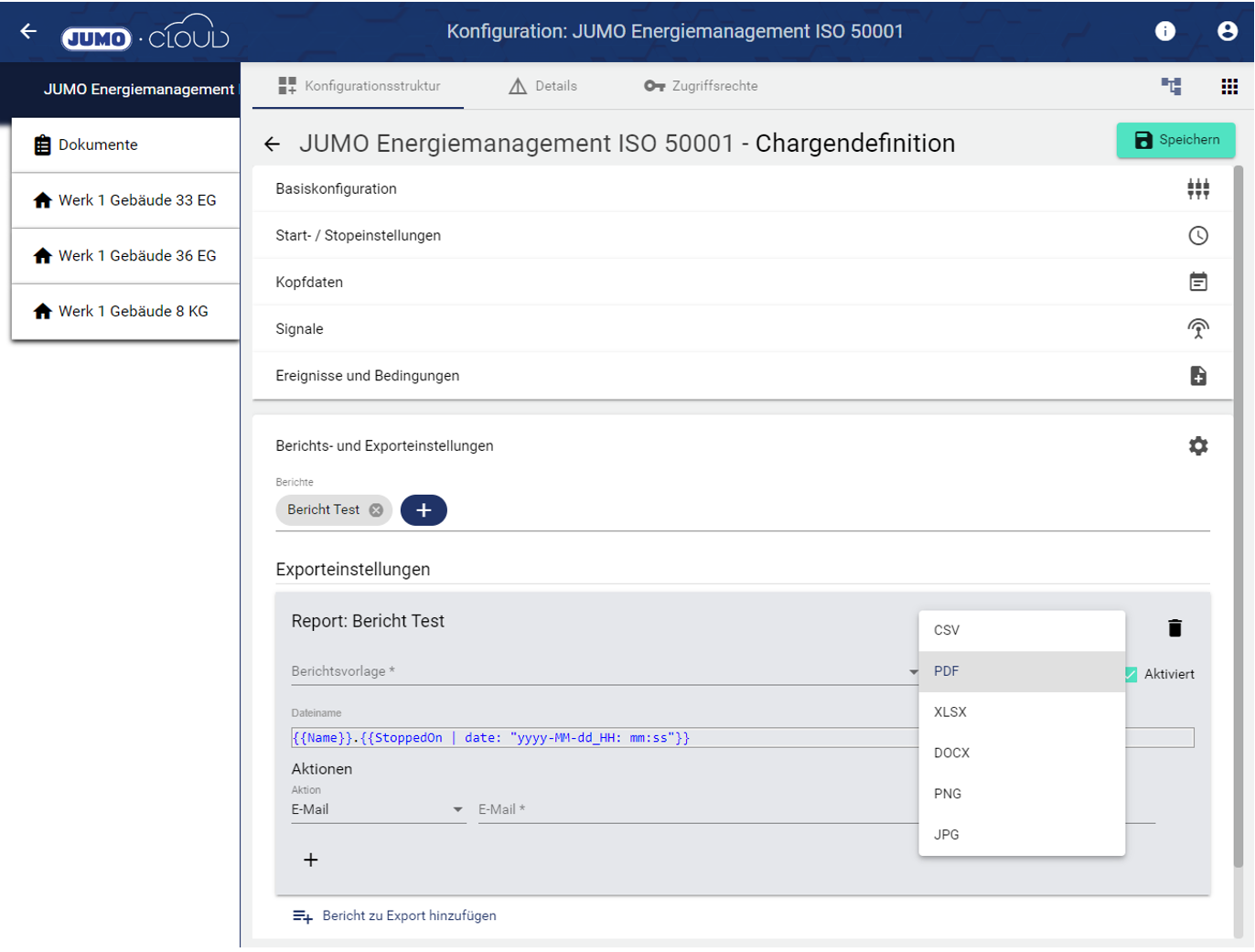Click the Dateiname input field
Viewport: 1255px width, 952px height.
coord(604,738)
